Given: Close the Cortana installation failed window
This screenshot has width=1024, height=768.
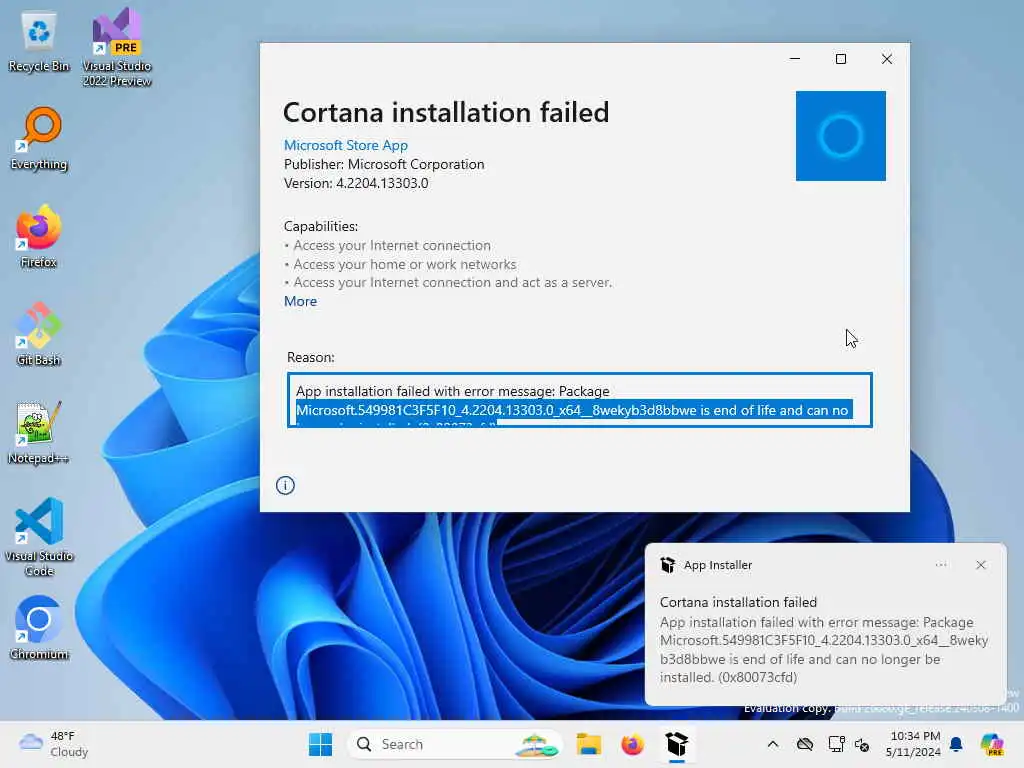Looking at the screenshot, I should [886, 59].
